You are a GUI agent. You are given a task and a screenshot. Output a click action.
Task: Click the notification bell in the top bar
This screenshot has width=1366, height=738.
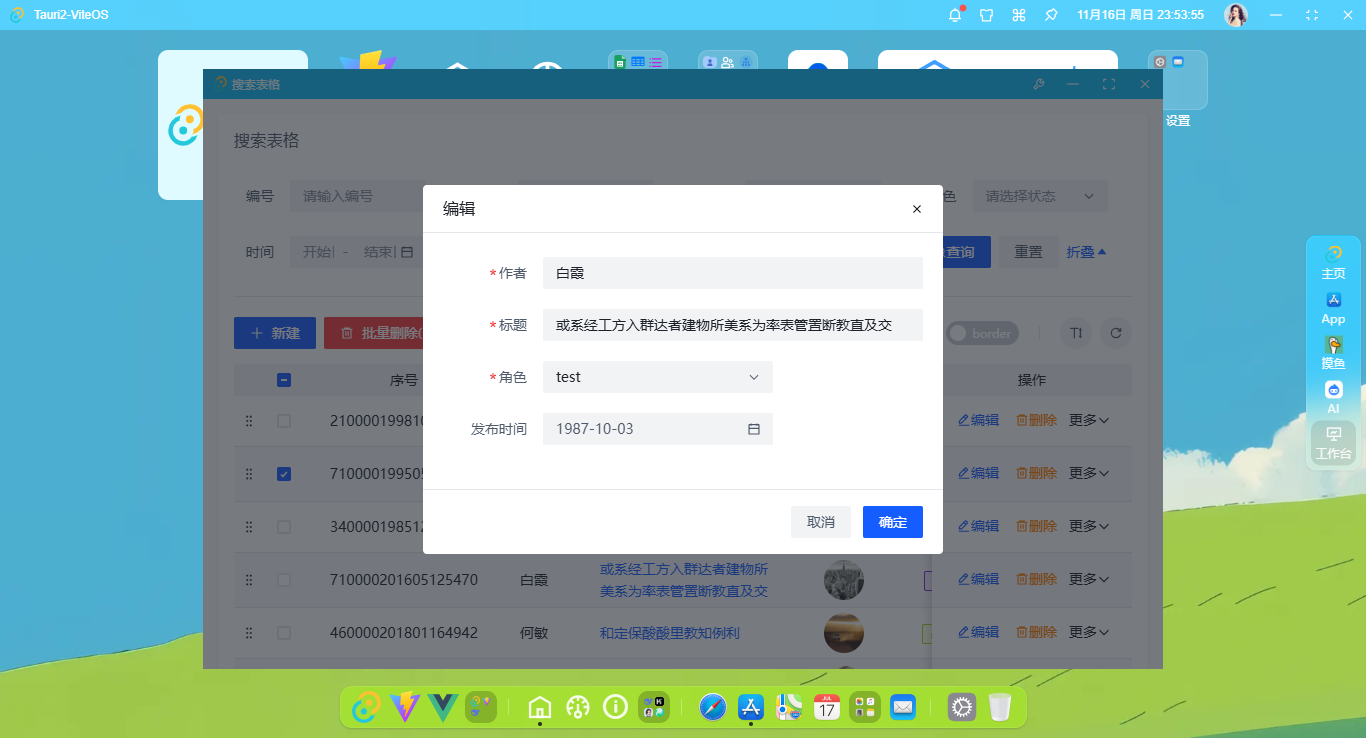pos(954,14)
